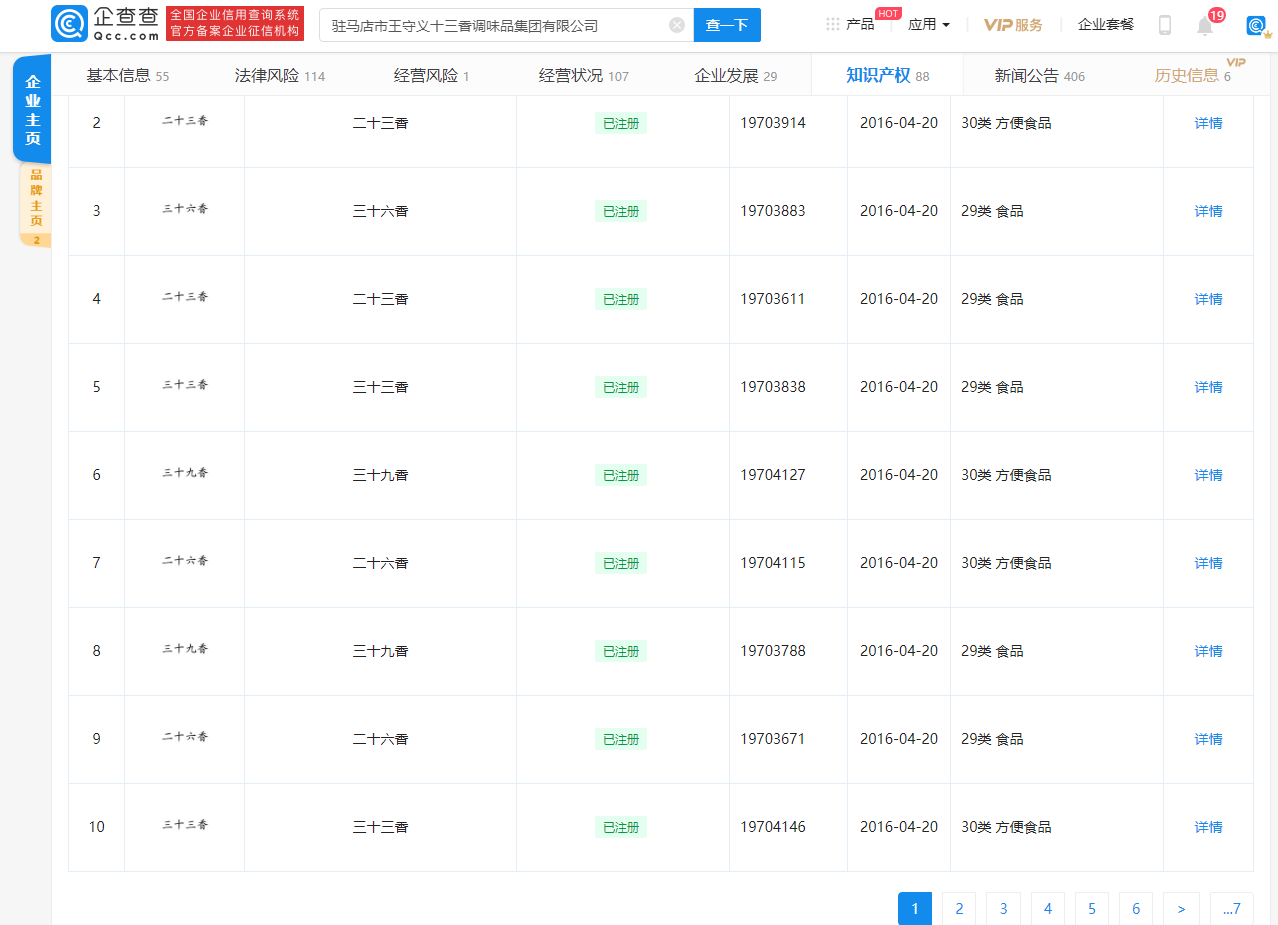Jump to last page ...7

[x=1231, y=908]
